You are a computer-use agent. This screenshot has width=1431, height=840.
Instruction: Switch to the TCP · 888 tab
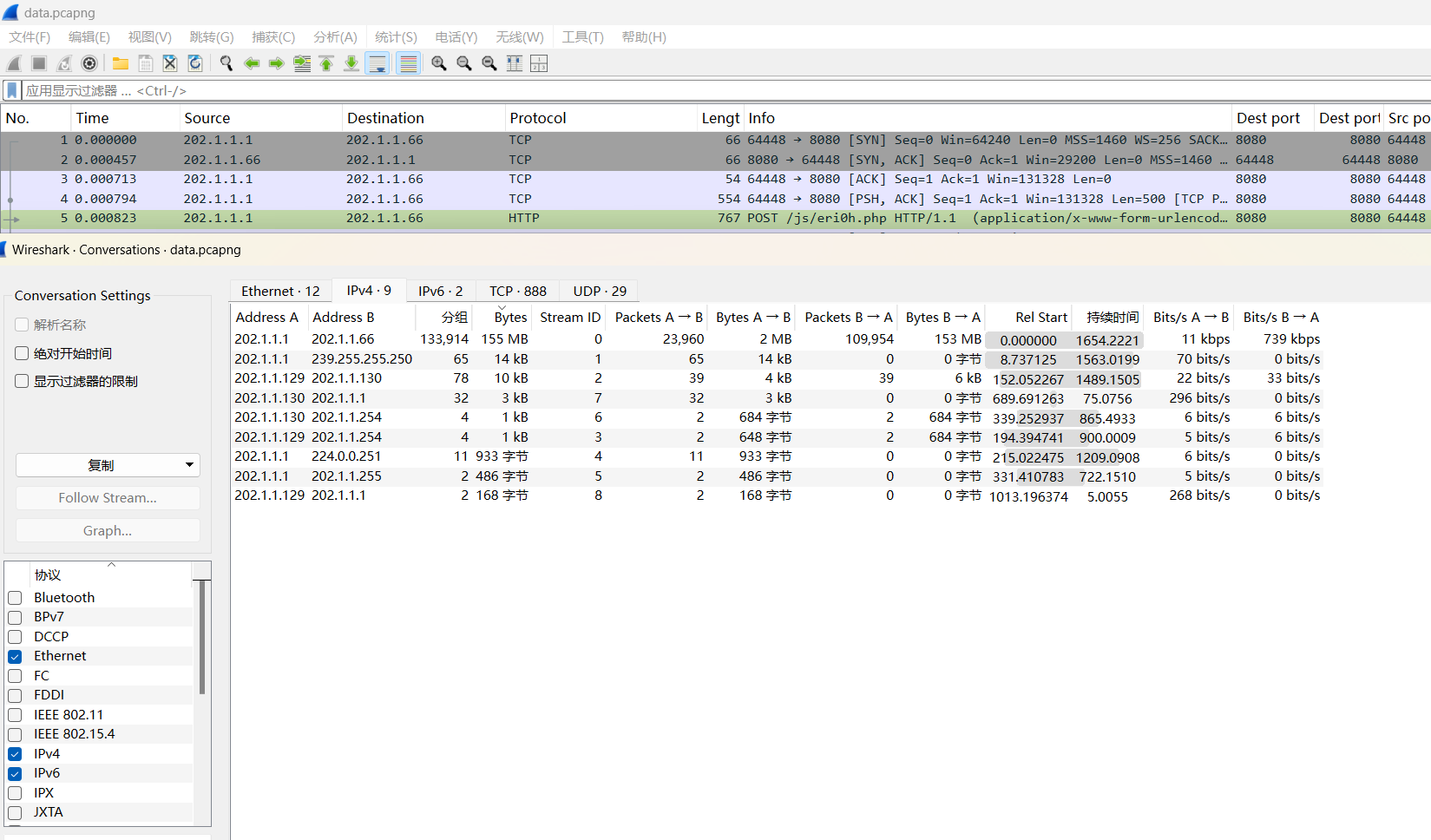pos(518,291)
